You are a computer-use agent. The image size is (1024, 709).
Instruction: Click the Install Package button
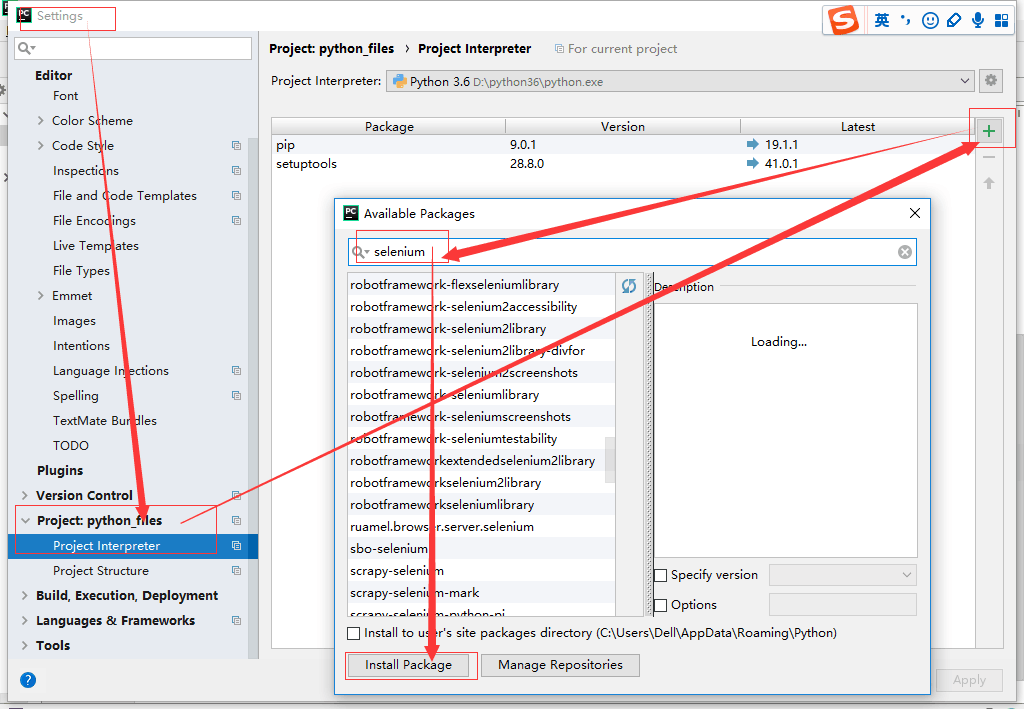tap(408, 665)
